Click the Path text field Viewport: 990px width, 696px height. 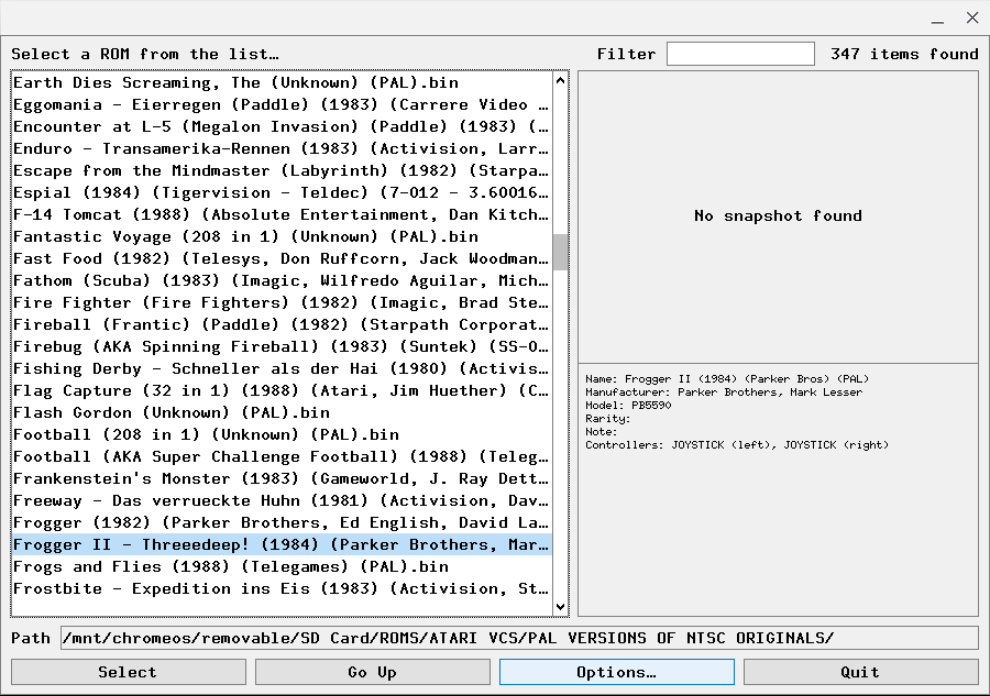[520, 638]
